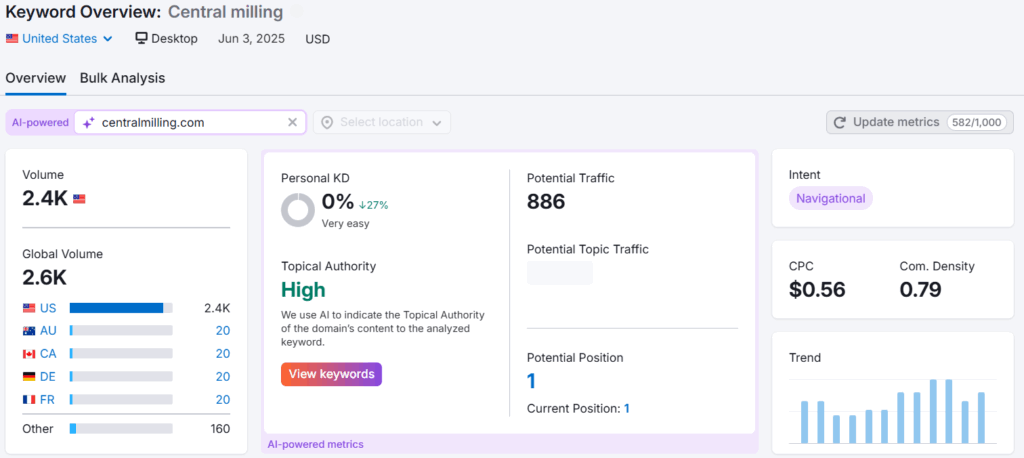Clear the centralmilling.com domain with the X
Screen dimensions: 1024x458
tap(293, 122)
